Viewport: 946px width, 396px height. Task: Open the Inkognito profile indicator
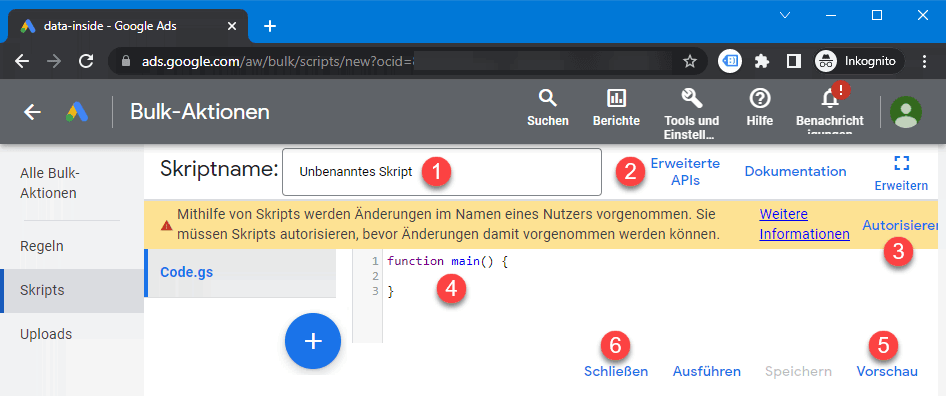click(x=859, y=61)
